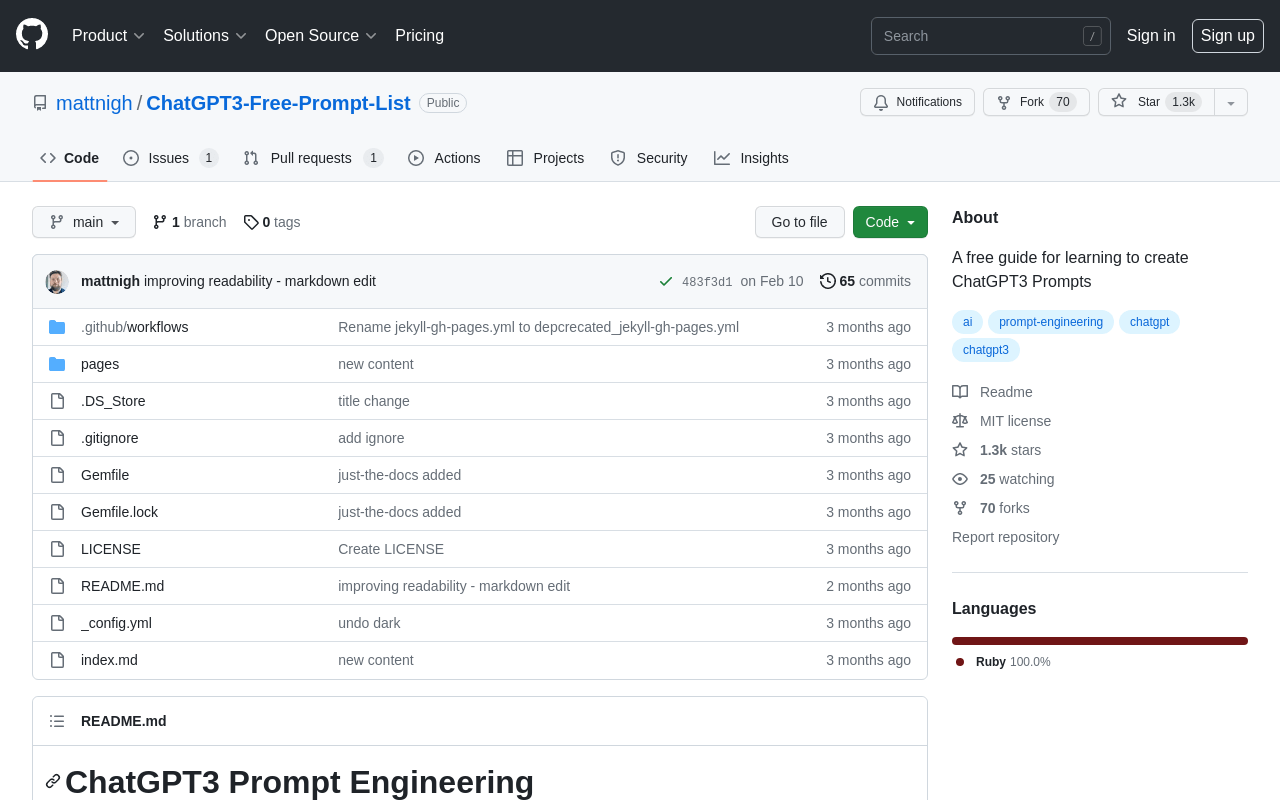1280x800 pixels.
Task: View the 1 branch link
Action: coord(189,222)
